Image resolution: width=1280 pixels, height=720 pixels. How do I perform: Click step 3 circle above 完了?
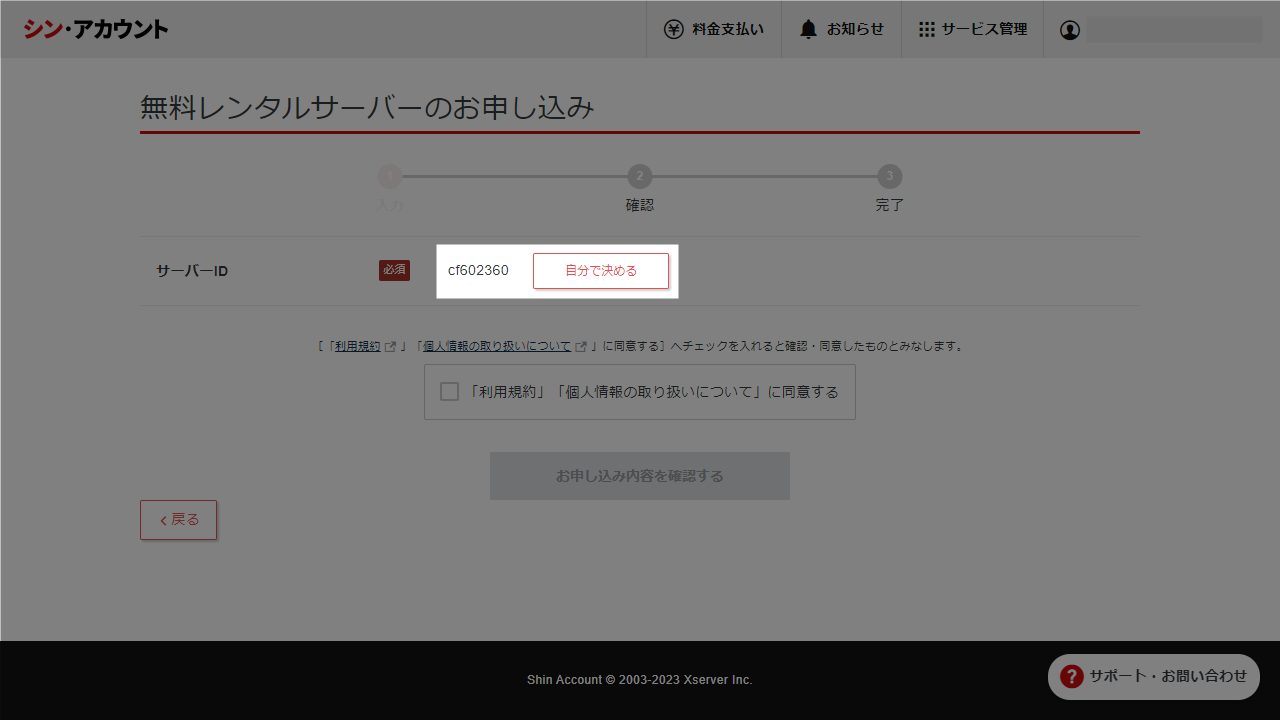[890, 177]
